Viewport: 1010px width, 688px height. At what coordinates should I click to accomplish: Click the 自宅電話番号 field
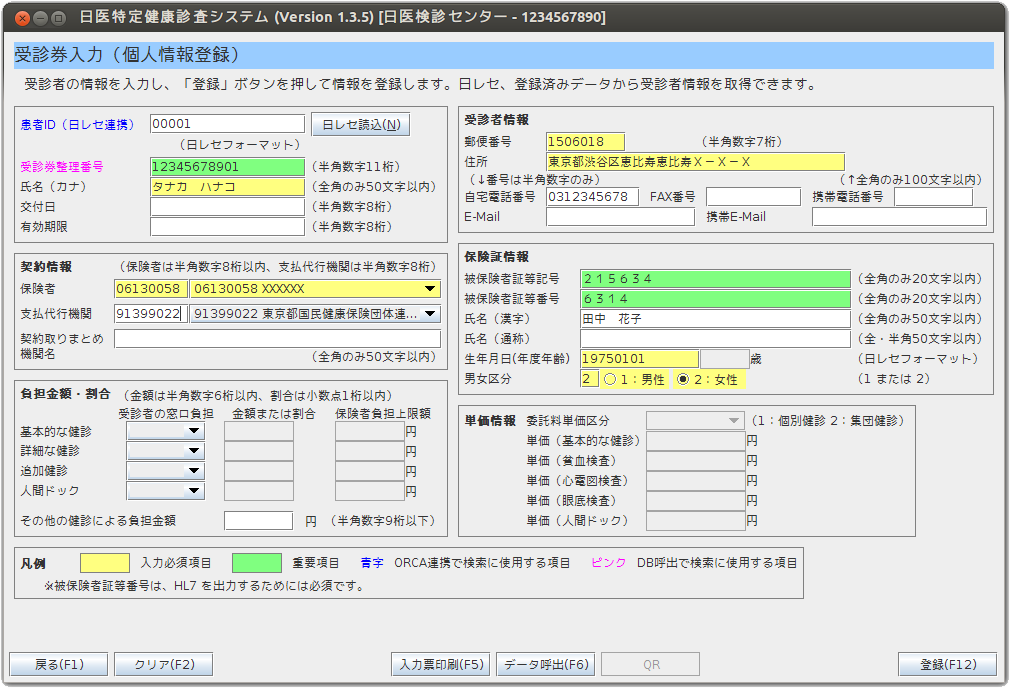pyautogui.click(x=593, y=196)
